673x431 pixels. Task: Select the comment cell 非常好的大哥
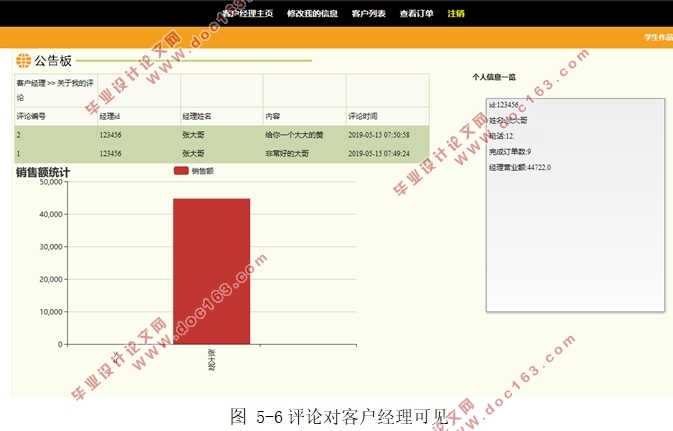(287, 153)
